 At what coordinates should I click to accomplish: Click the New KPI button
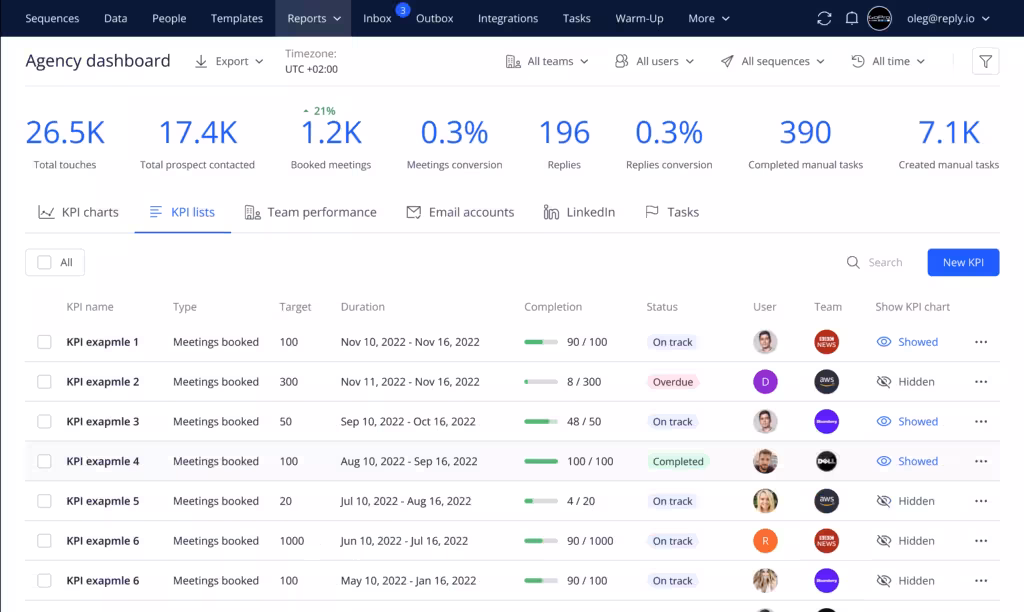coord(962,262)
